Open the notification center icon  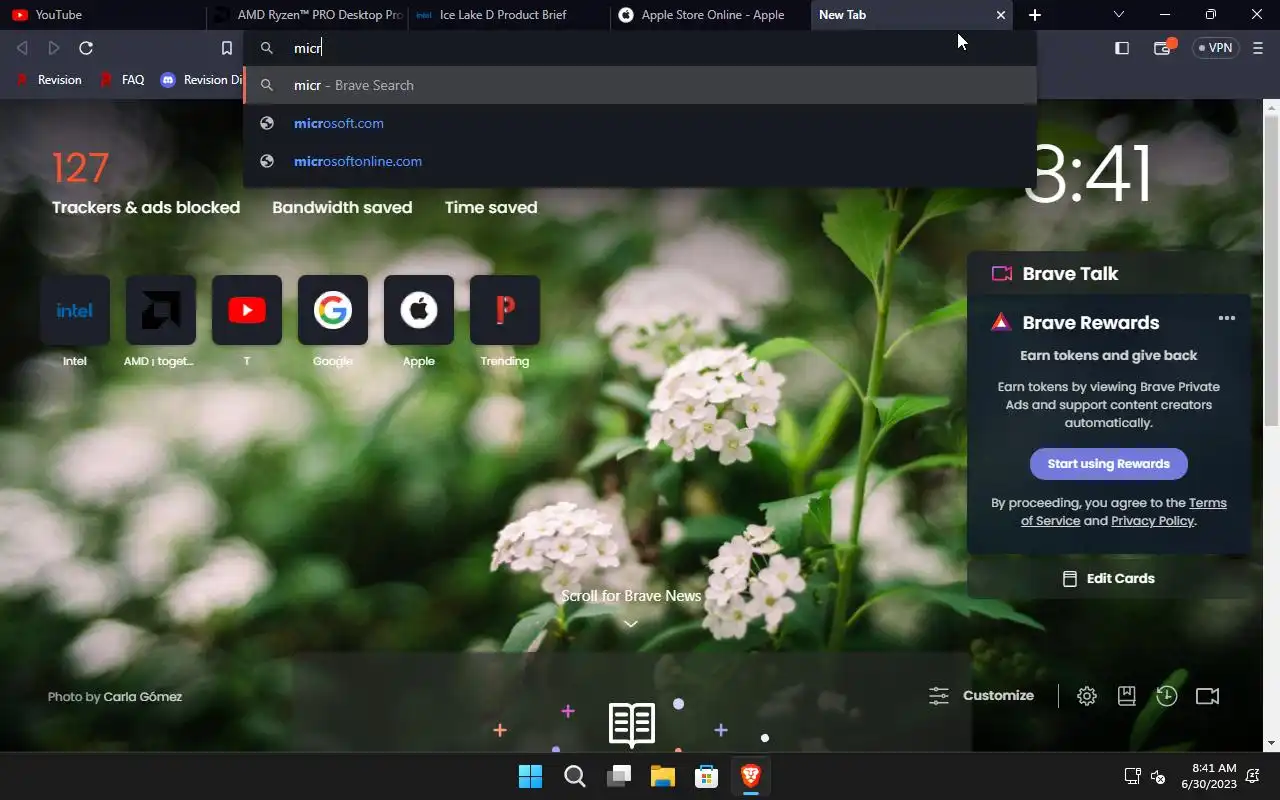1254,776
